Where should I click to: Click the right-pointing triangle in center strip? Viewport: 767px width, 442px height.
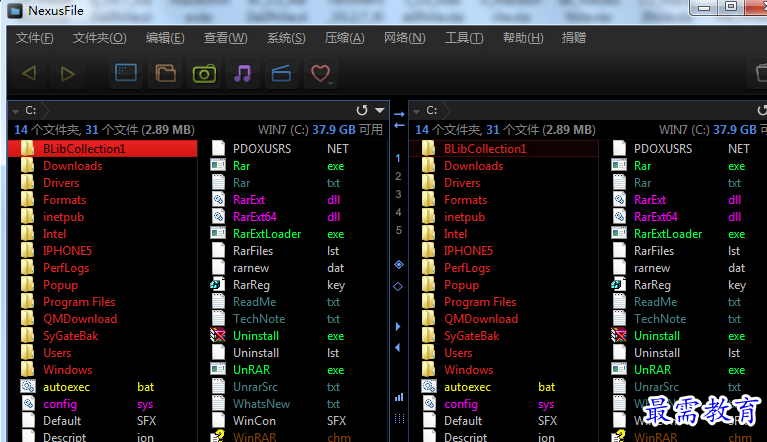point(398,326)
